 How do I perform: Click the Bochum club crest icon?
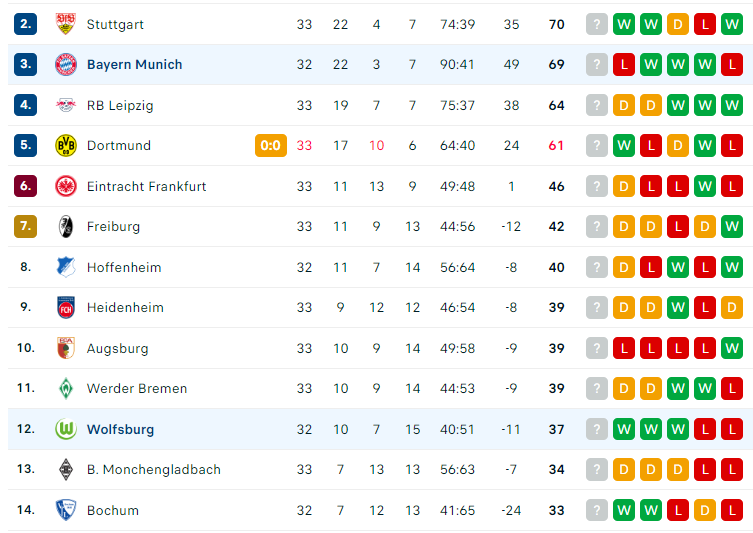(x=66, y=510)
